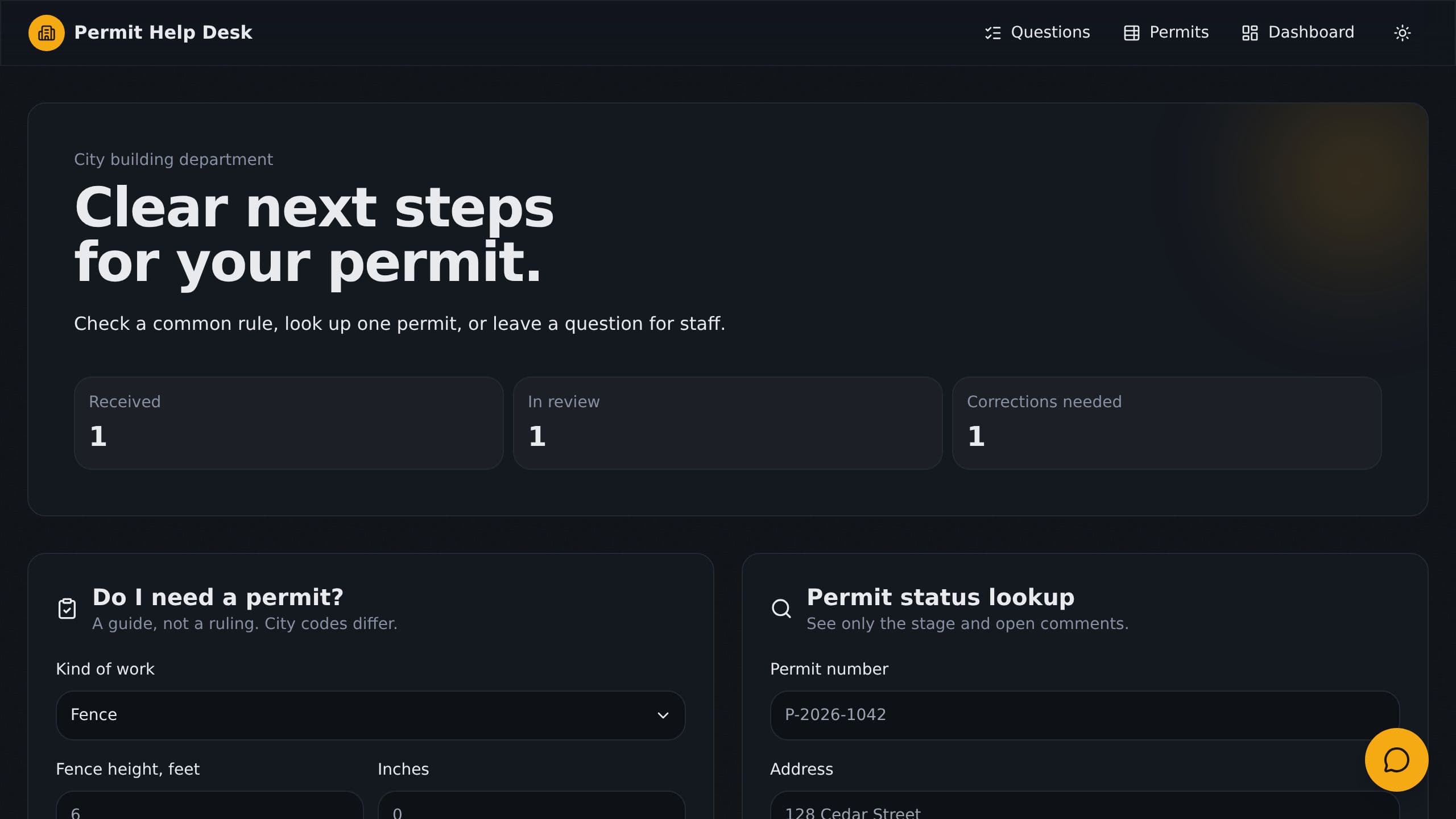
Task: Click the magnifier icon beside Permit status lookup
Action: [781, 609]
